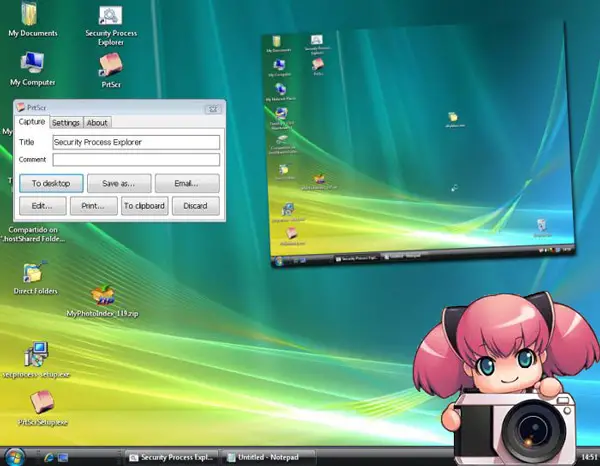Image resolution: width=600 pixels, height=466 pixels.
Task: Click the Comment input field
Action: (x=136, y=160)
